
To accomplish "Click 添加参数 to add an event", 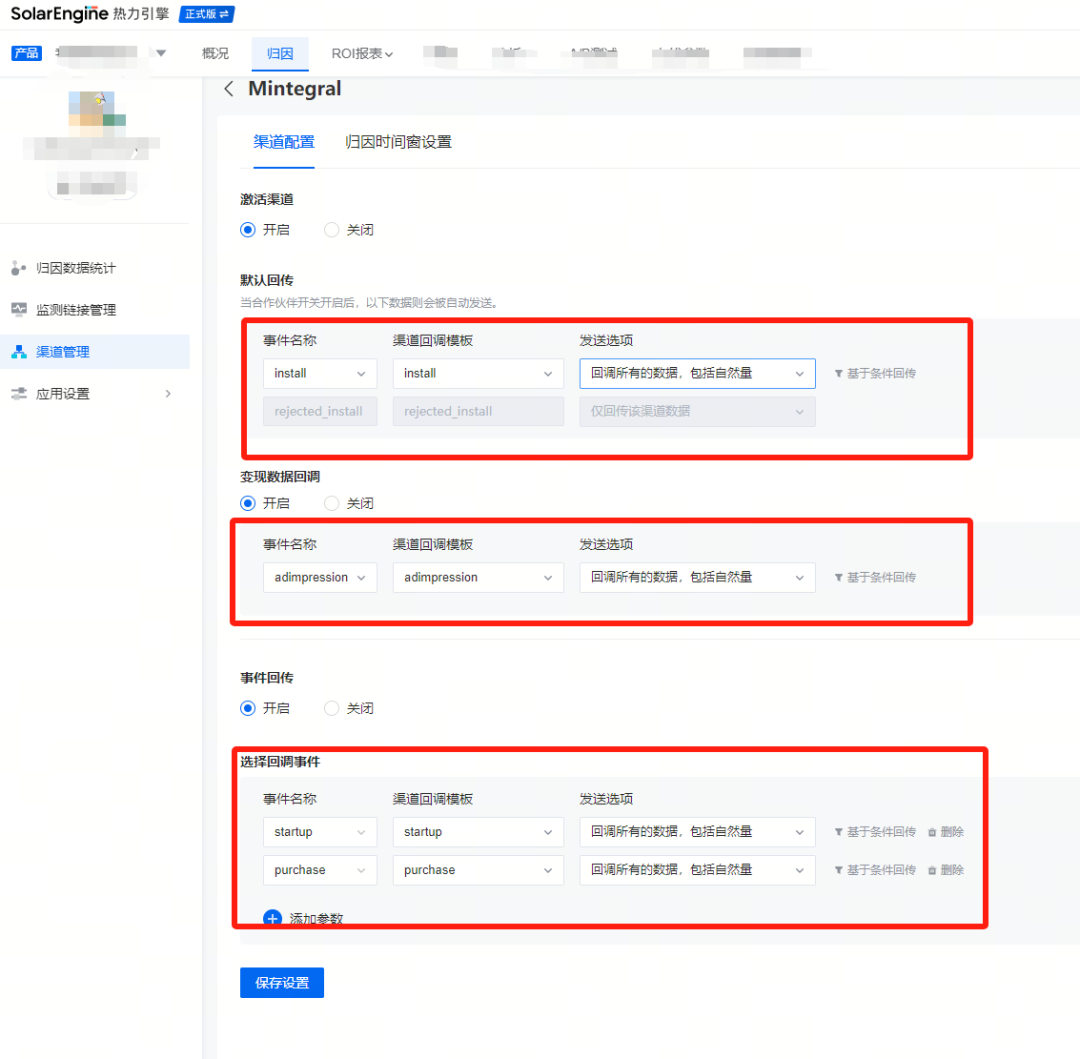I will pyautogui.click(x=316, y=919).
